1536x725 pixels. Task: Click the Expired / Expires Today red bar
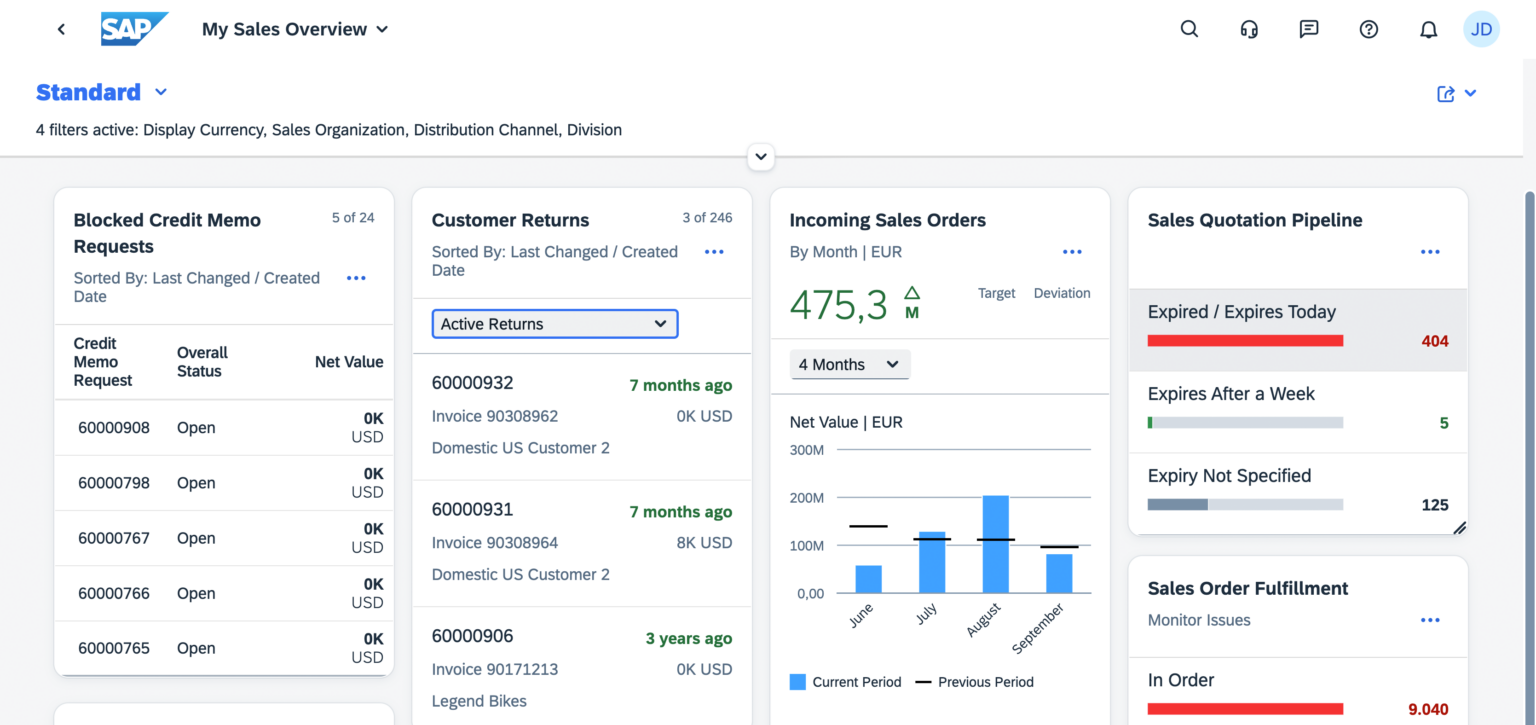pyautogui.click(x=1245, y=341)
